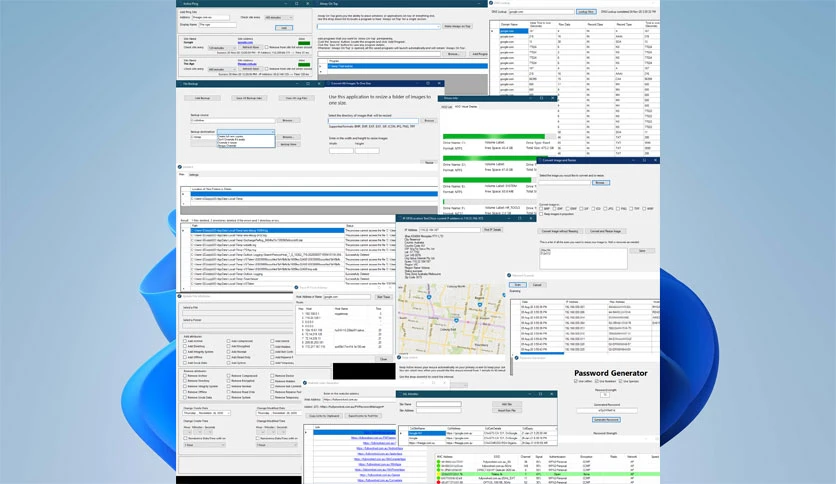Click the Add button in the Active Ping window

click(x=284, y=28)
